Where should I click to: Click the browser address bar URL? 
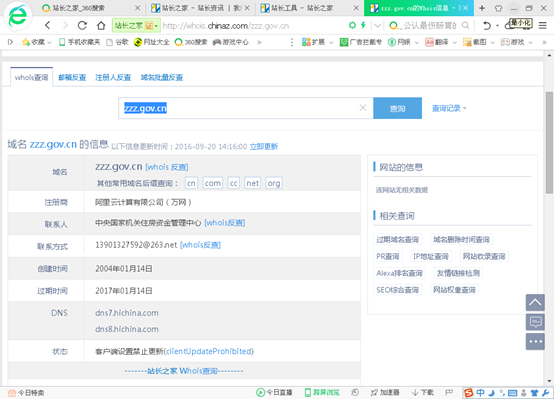click(x=226, y=26)
